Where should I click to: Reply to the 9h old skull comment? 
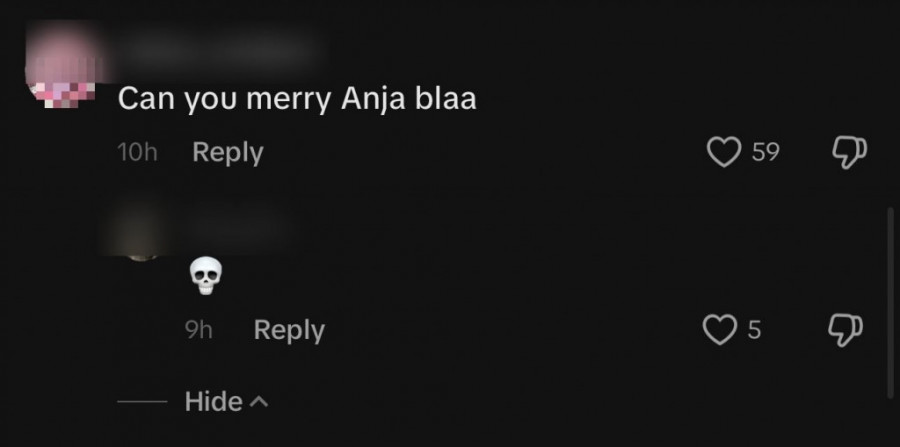289,331
